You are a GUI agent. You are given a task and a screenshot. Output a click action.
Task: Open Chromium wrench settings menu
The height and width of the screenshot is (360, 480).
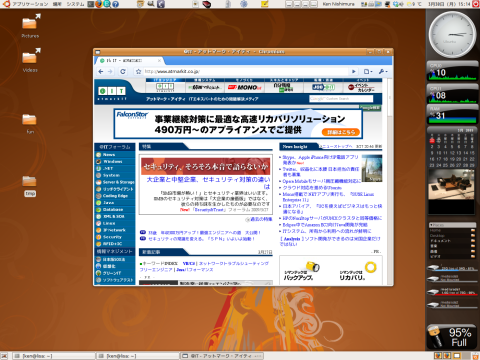tap(383, 71)
